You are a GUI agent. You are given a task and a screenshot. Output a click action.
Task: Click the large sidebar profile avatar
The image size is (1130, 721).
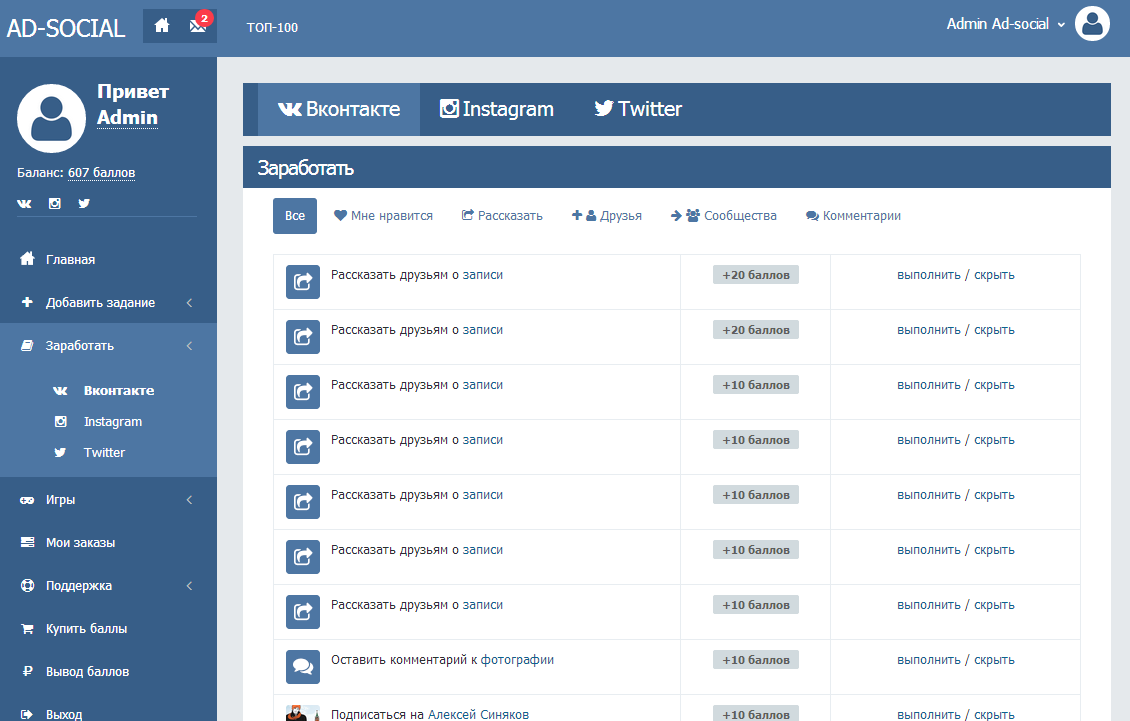coord(51,118)
